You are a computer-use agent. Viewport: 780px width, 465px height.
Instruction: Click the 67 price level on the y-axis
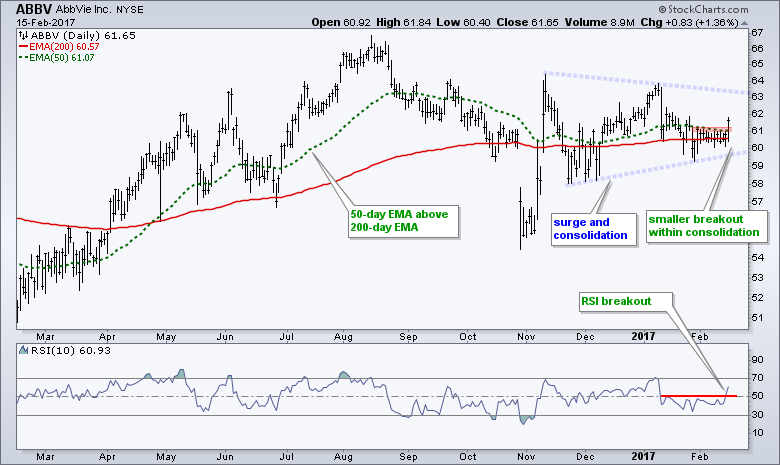point(757,33)
